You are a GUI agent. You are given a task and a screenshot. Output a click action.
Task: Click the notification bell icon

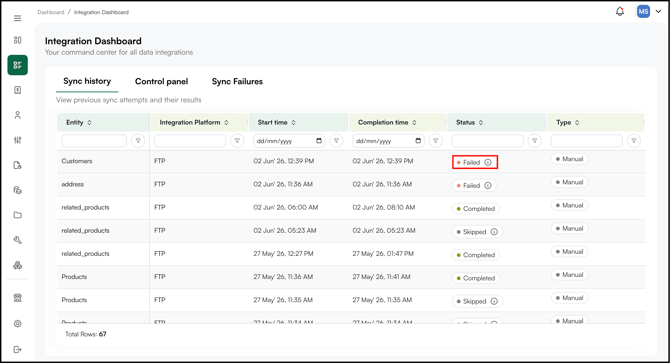(x=620, y=12)
